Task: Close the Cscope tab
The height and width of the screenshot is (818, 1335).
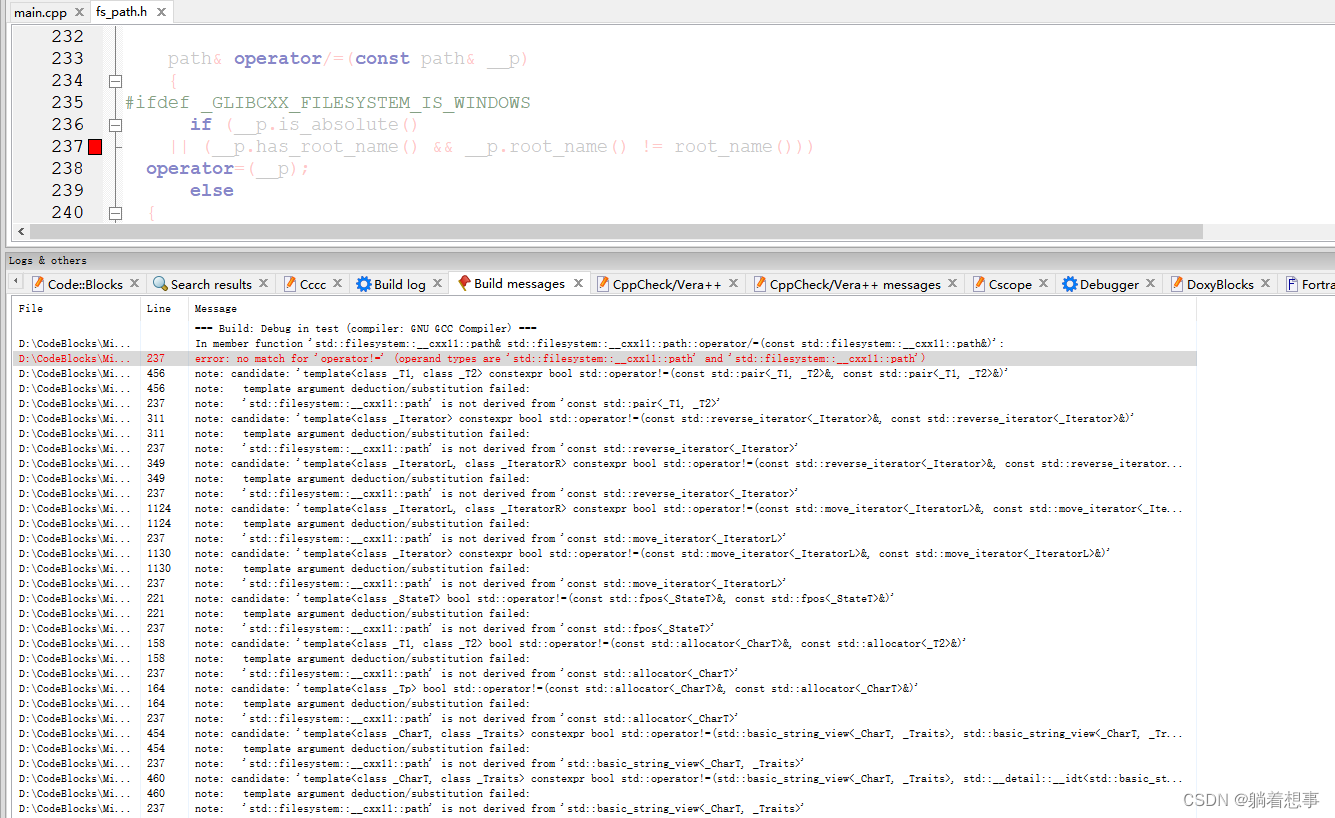Action: [x=1045, y=284]
